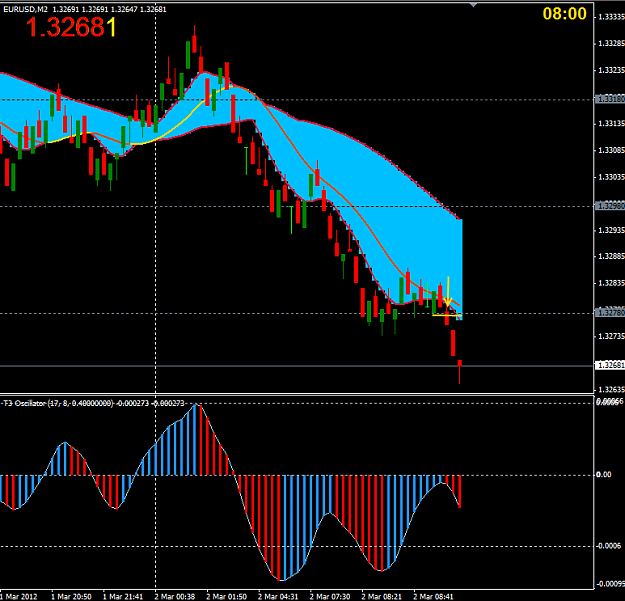Click the 1.32780 level label on price scale
Image resolution: width=625 pixels, height=601 pixels.
pyautogui.click(x=610, y=313)
